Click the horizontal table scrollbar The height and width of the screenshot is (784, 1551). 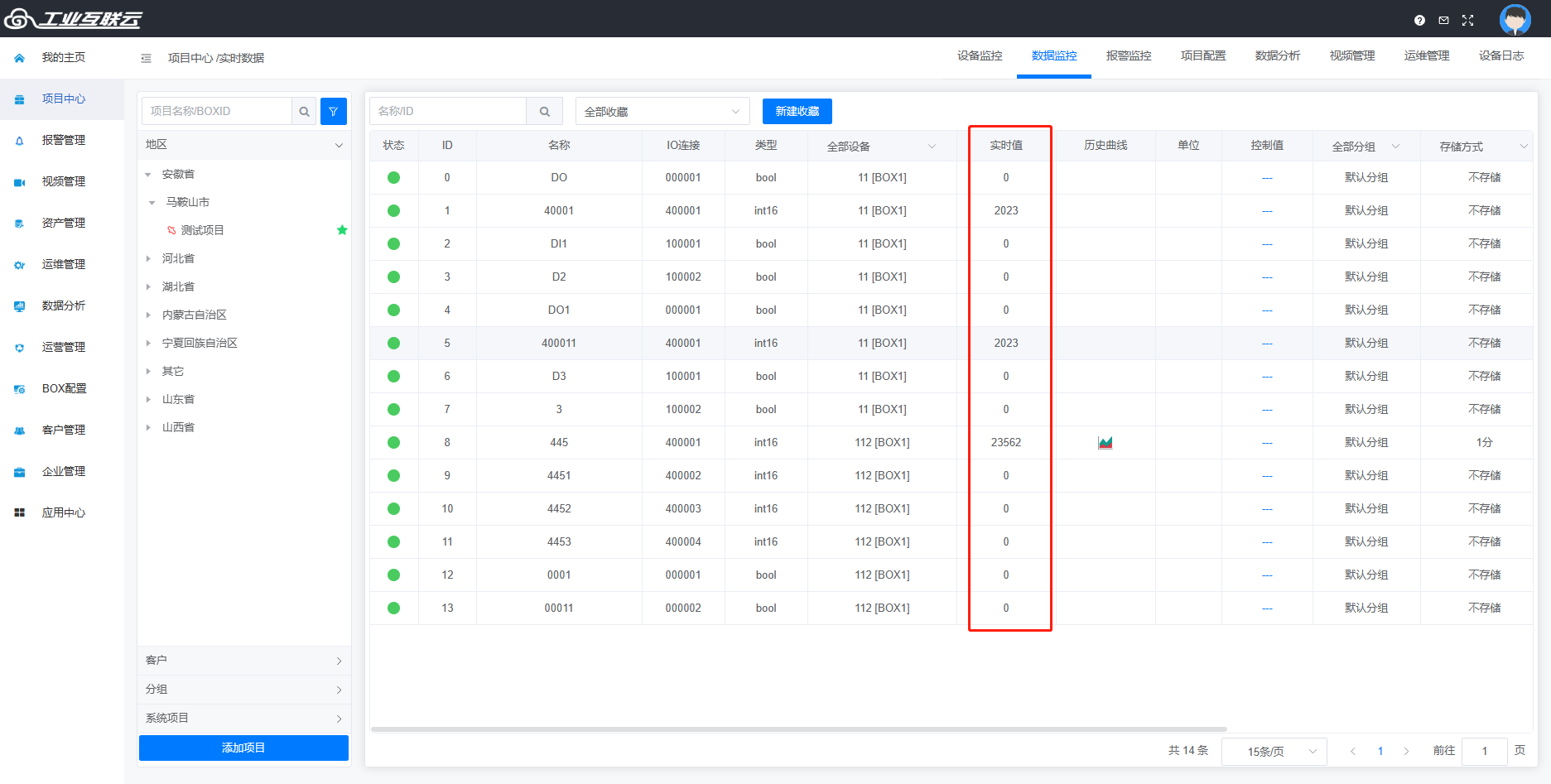coord(798,729)
